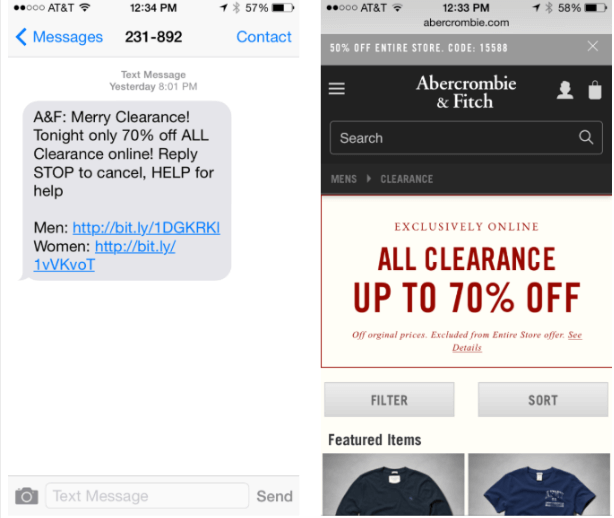Viewport: 614px width, 518px height.
Task: Open the Women bit.ly link
Action: point(105,256)
